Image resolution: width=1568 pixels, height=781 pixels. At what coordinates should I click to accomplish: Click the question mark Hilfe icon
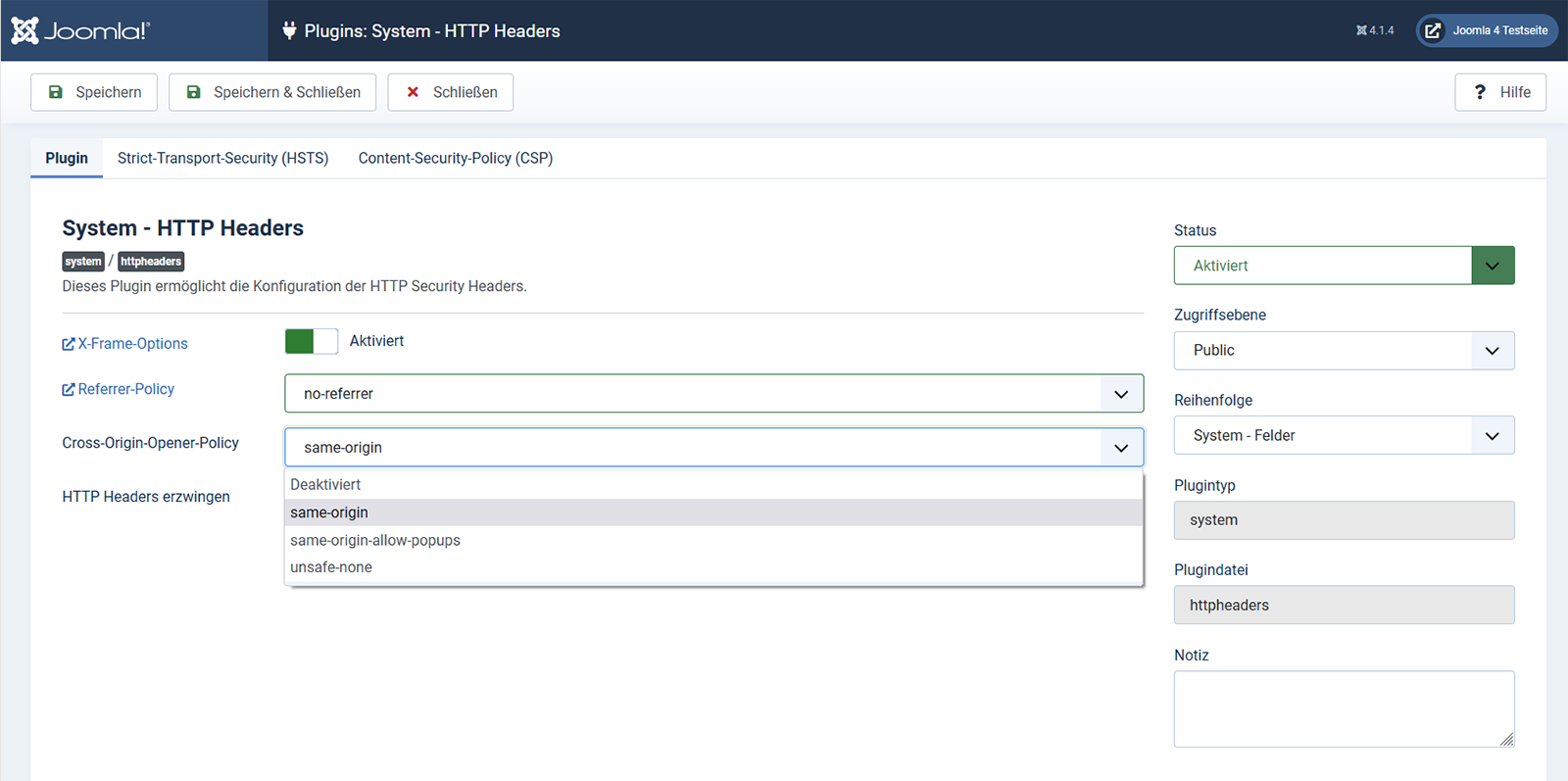click(1480, 92)
